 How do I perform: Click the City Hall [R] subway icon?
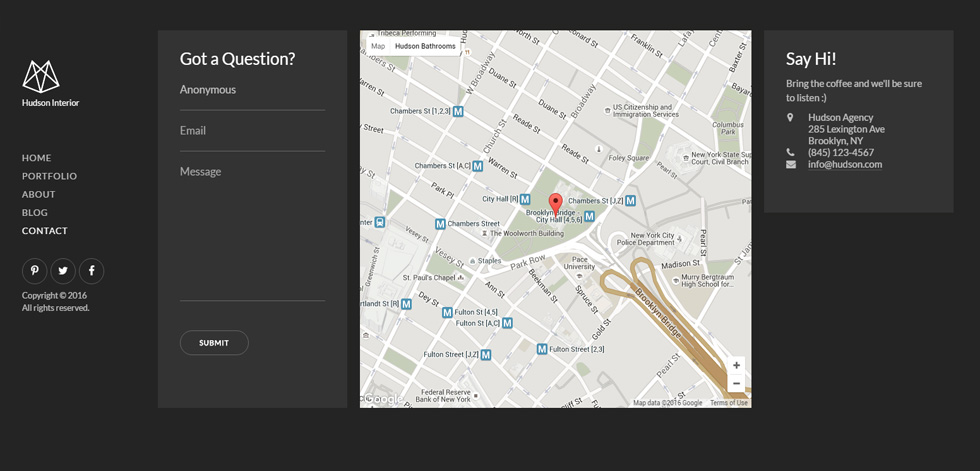(525, 199)
